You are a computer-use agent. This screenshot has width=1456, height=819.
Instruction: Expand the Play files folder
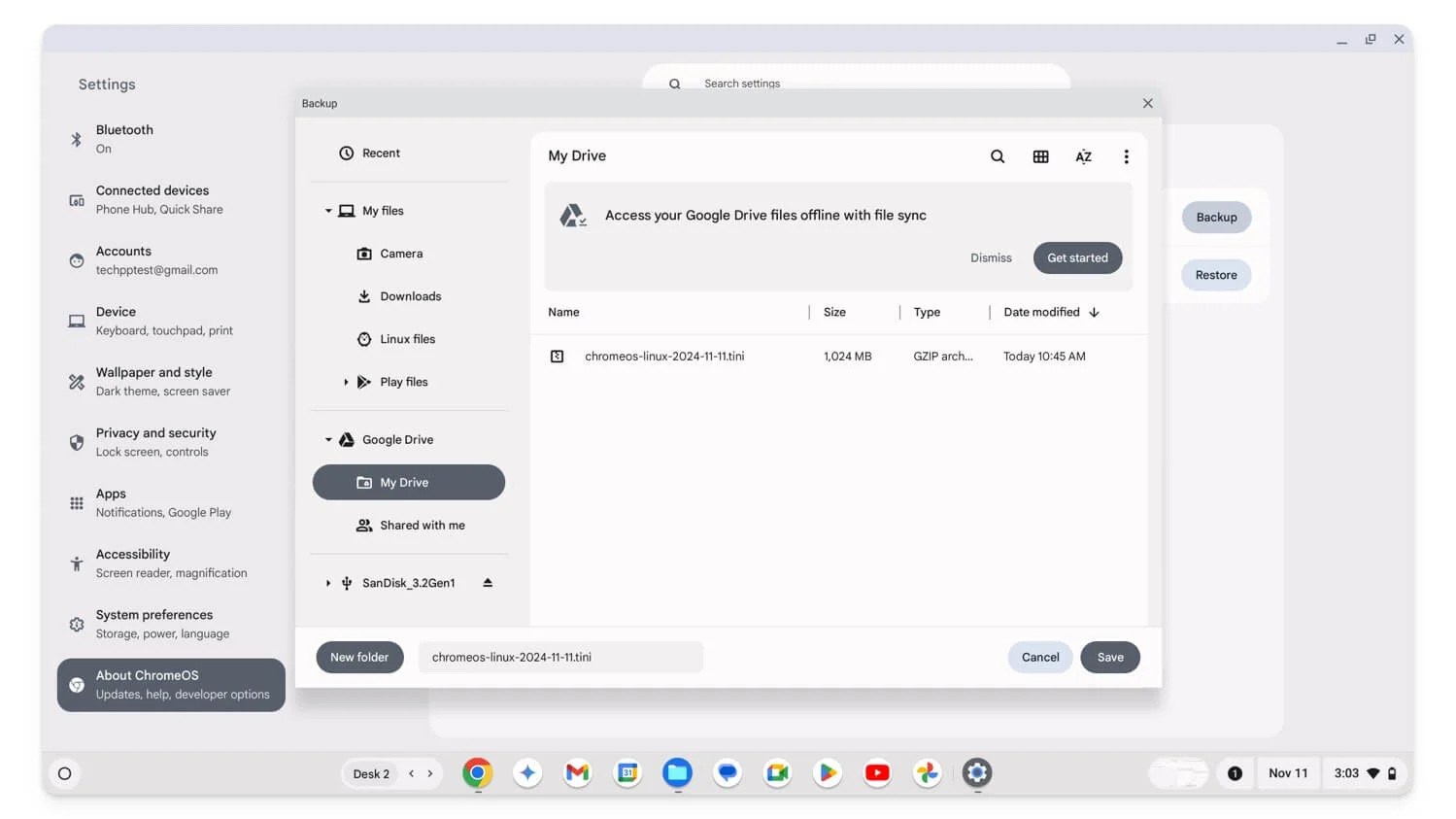point(346,382)
